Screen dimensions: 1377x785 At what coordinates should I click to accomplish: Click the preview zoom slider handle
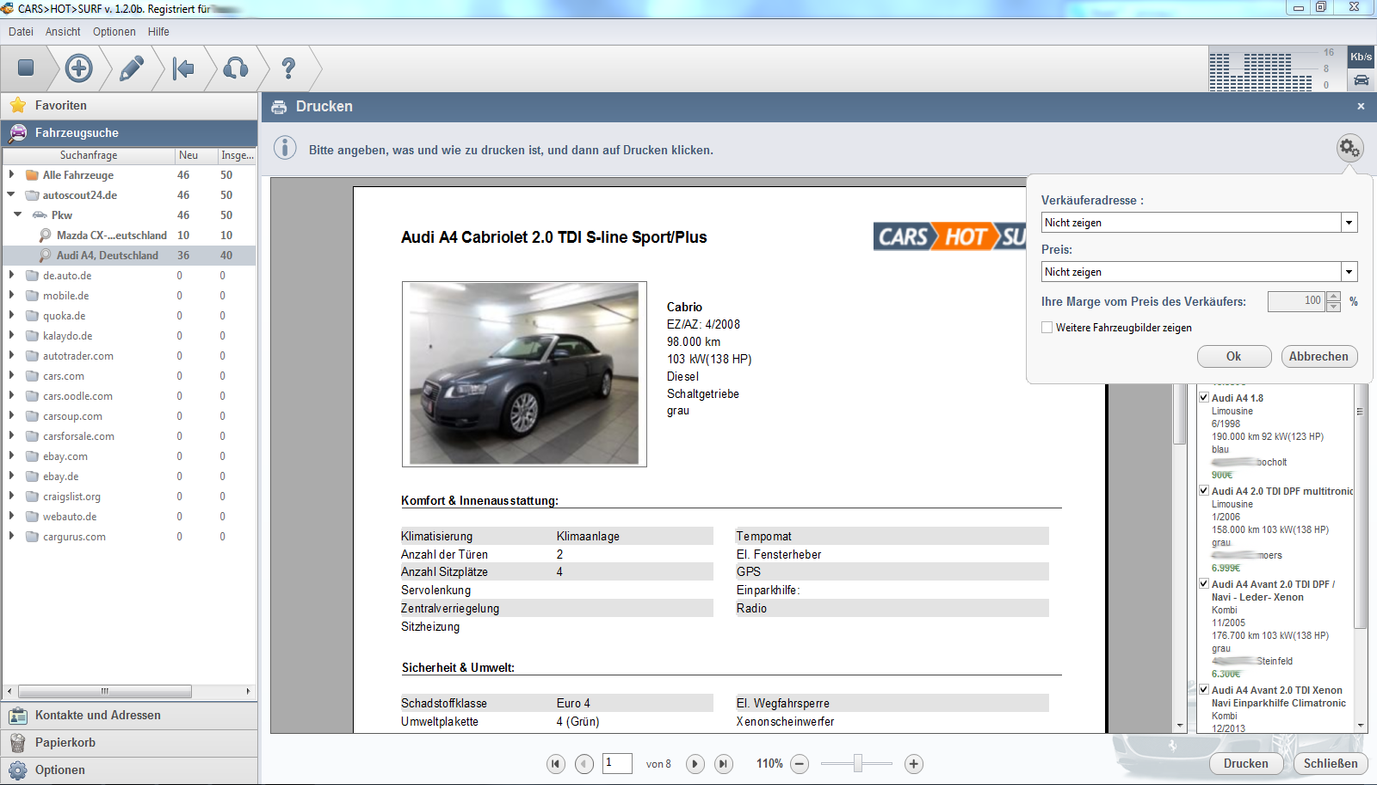(858, 764)
